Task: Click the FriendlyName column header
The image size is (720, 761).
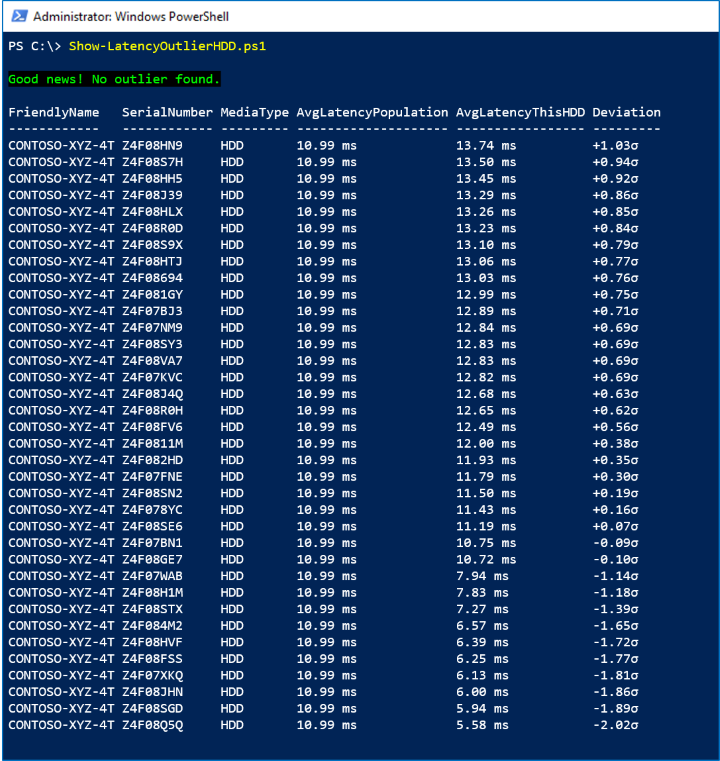Action: pos(54,113)
